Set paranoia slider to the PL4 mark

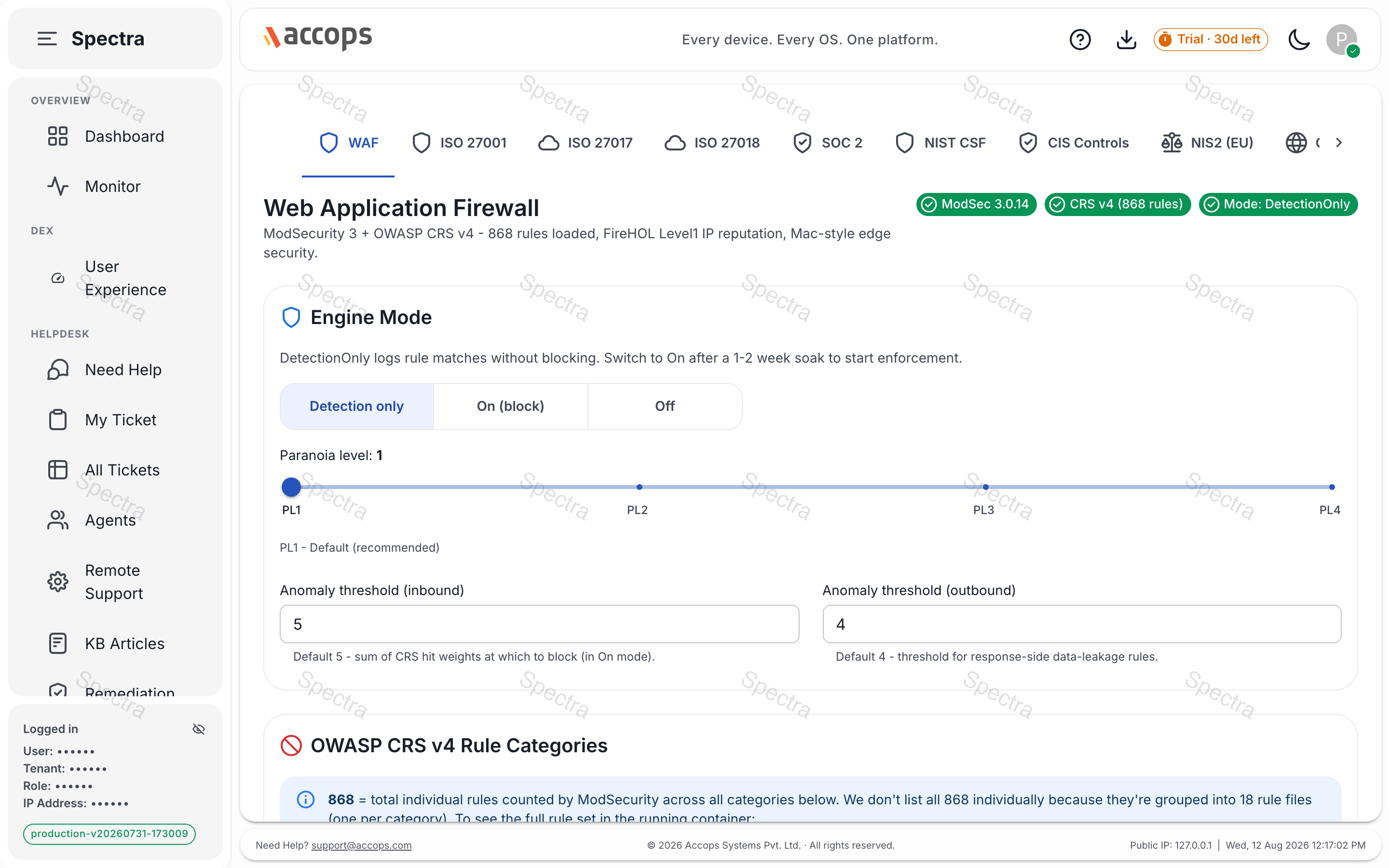[1332, 487]
